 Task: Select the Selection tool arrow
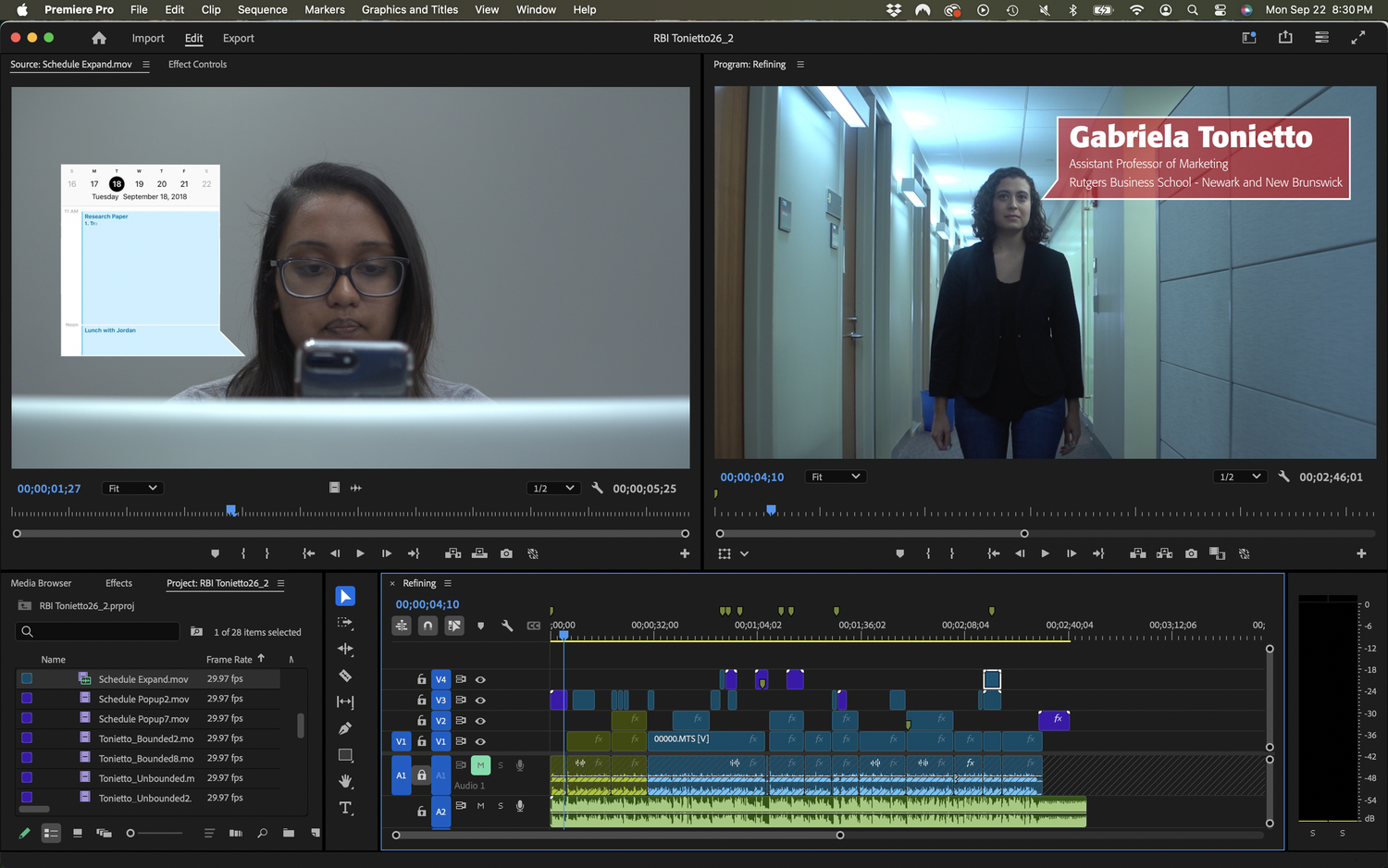345,597
